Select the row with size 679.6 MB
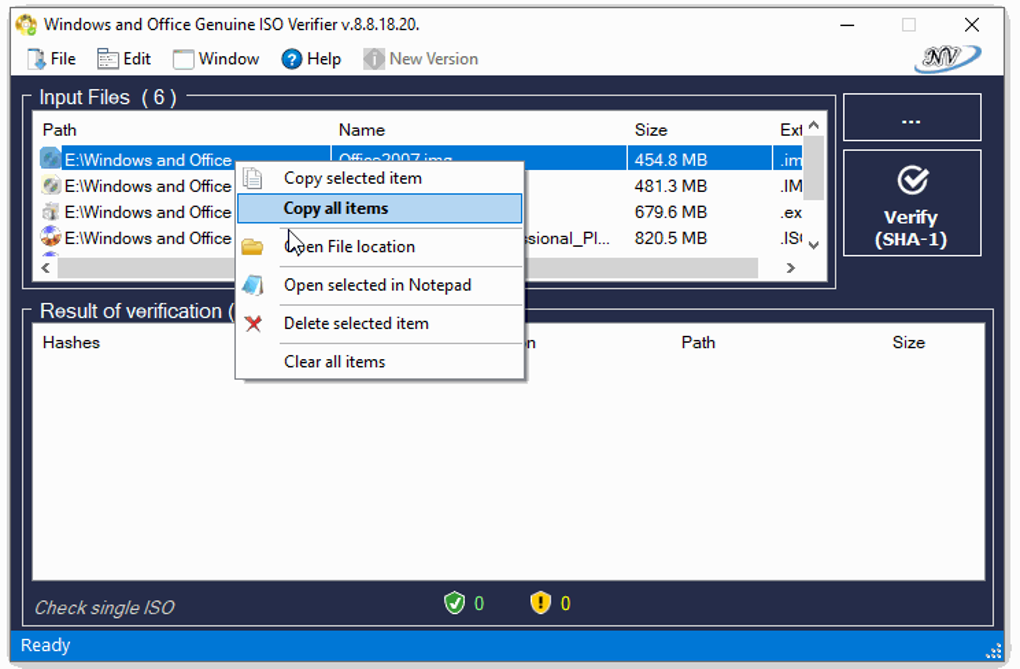The width and height of the screenshot is (1020, 669). point(421,212)
